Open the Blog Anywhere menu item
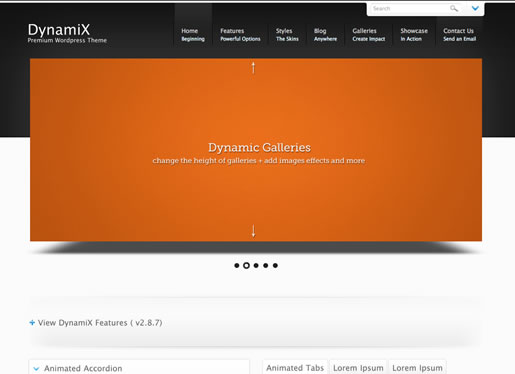This screenshot has height=374, width=515. pos(325,35)
